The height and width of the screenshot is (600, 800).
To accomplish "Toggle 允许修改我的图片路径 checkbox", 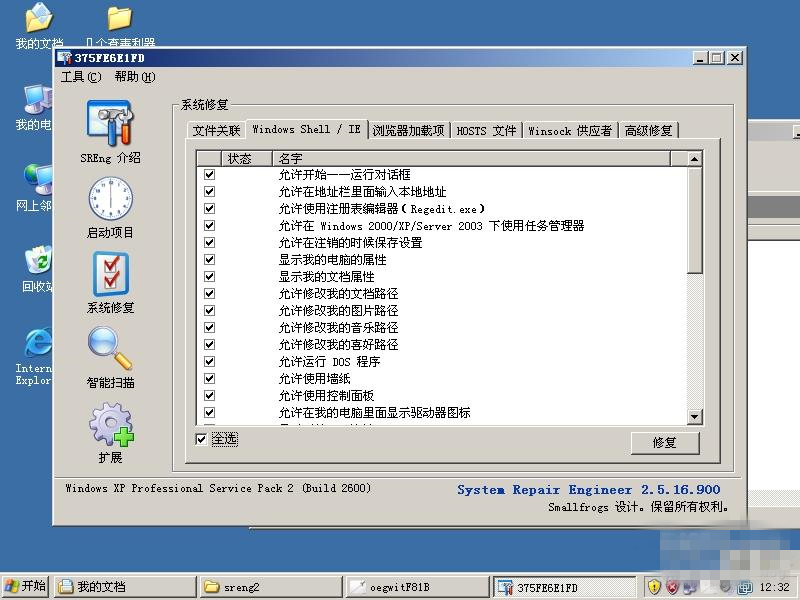I will pos(209,311).
